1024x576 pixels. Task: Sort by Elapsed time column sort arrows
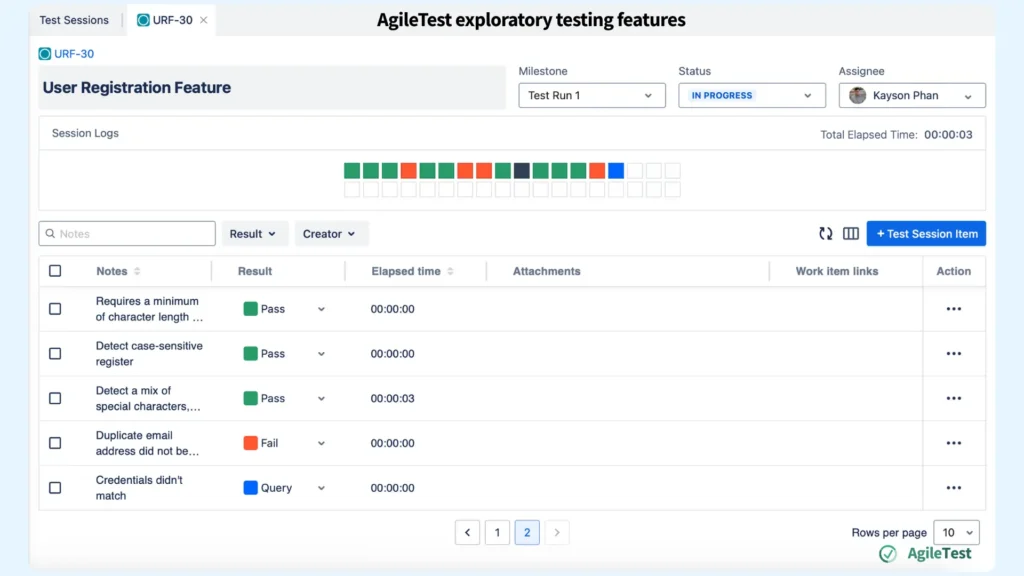point(451,271)
